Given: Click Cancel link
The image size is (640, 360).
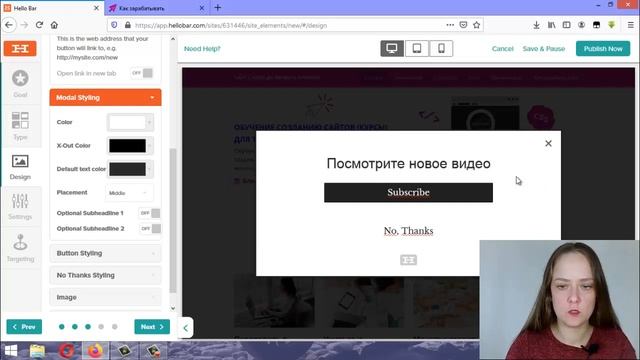Looking at the screenshot, I should pyautogui.click(x=502, y=49).
